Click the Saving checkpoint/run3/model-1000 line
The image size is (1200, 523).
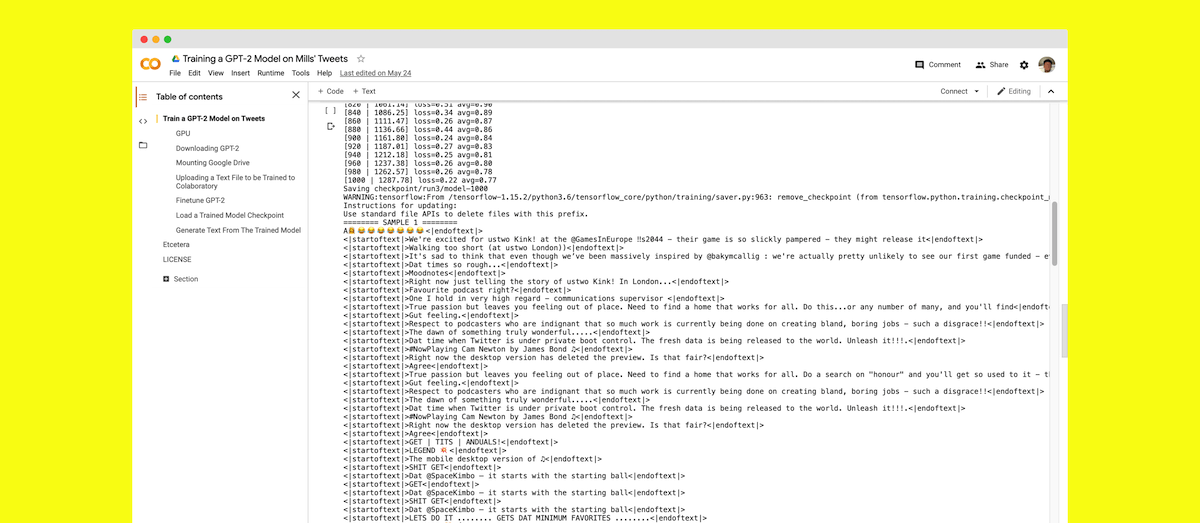tap(415, 188)
